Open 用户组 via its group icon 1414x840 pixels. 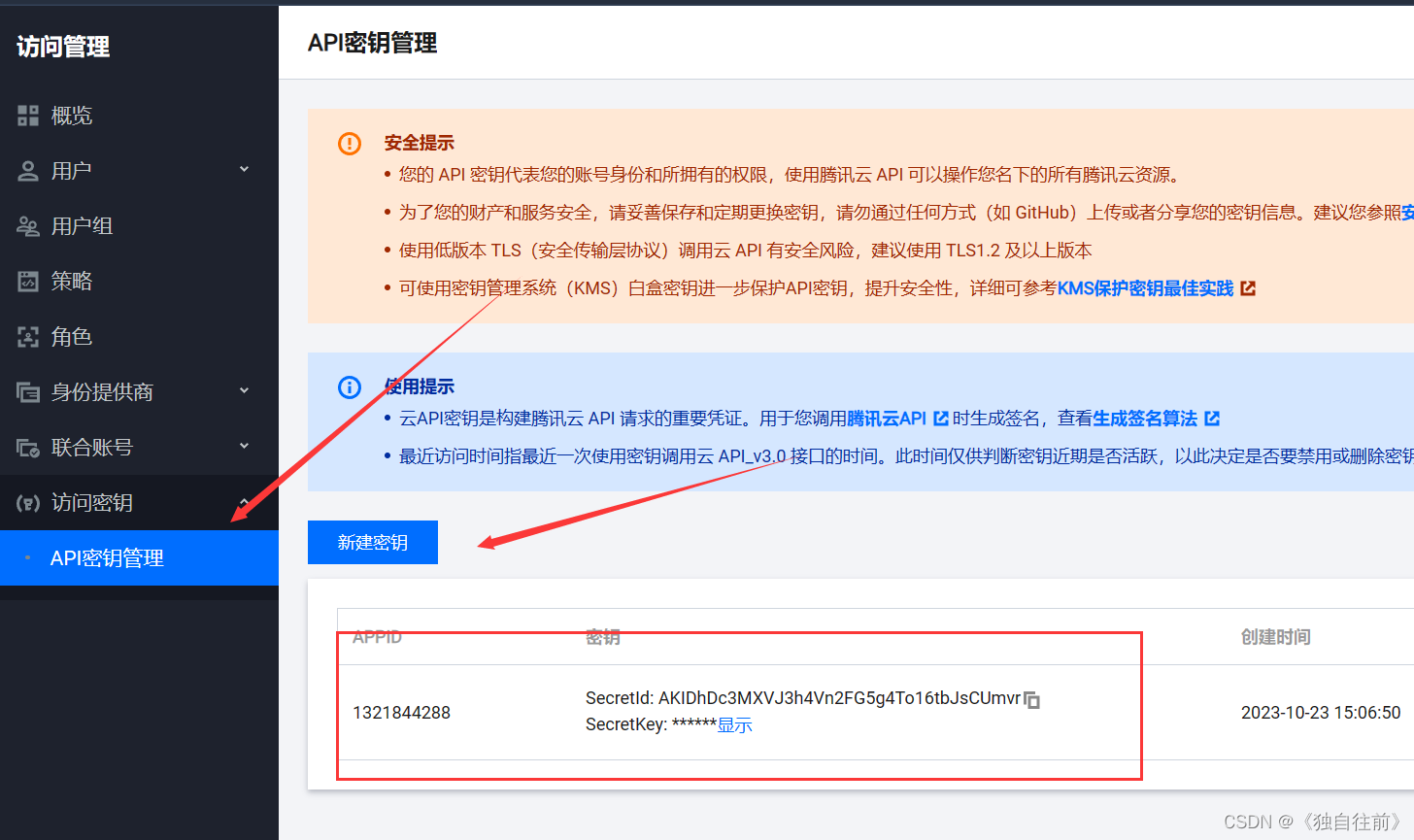[x=27, y=225]
